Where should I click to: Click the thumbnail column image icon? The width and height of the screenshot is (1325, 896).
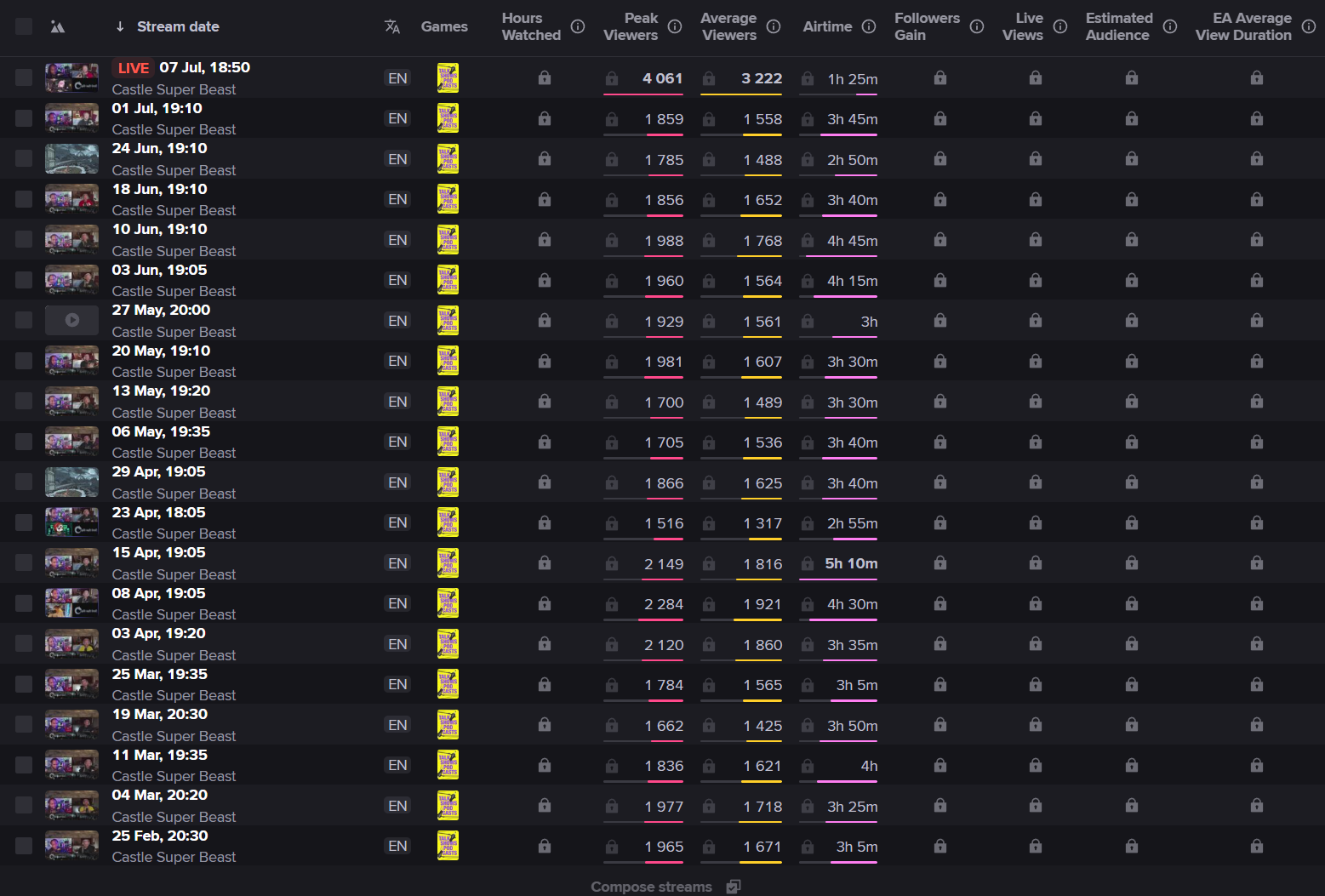pyautogui.click(x=58, y=26)
